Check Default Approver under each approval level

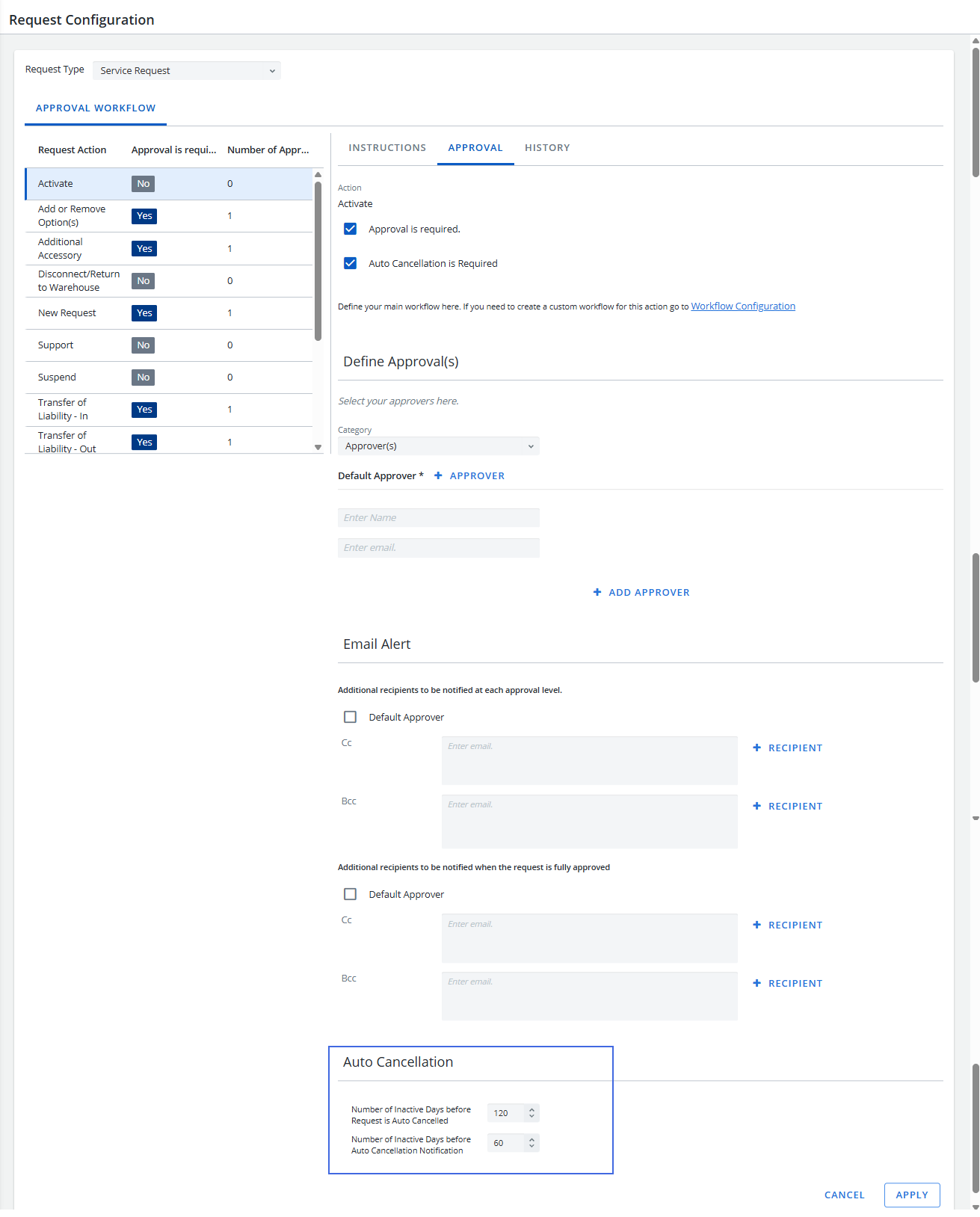point(350,717)
